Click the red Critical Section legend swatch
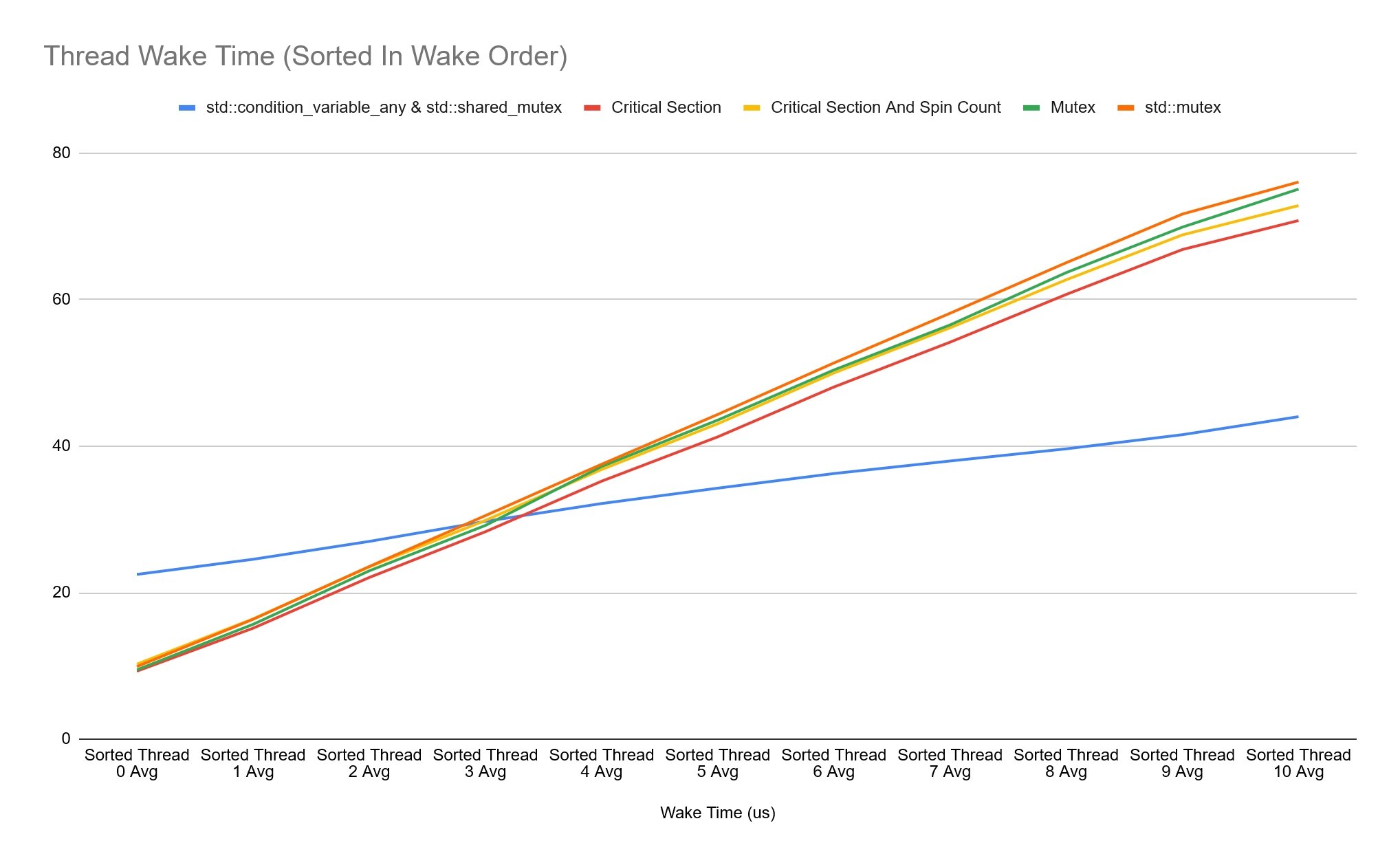The width and height of the screenshot is (1400, 865). click(x=592, y=108)
